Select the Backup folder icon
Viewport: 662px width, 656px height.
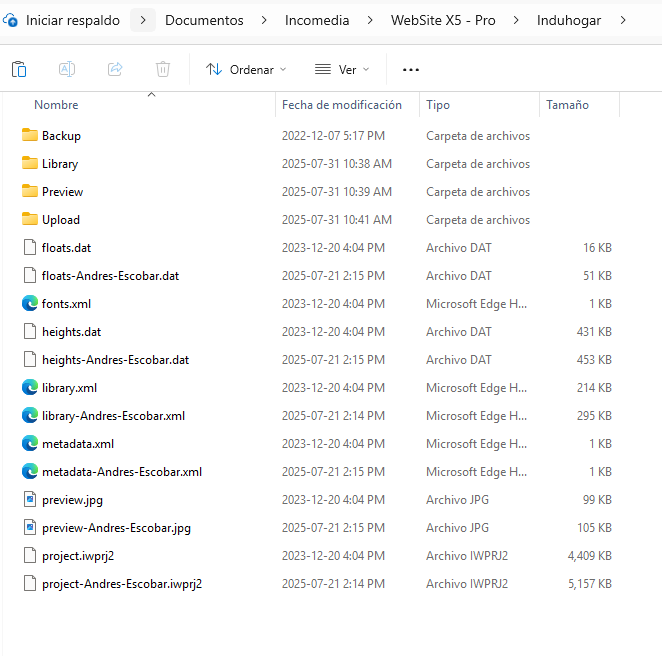pos(30,135)
